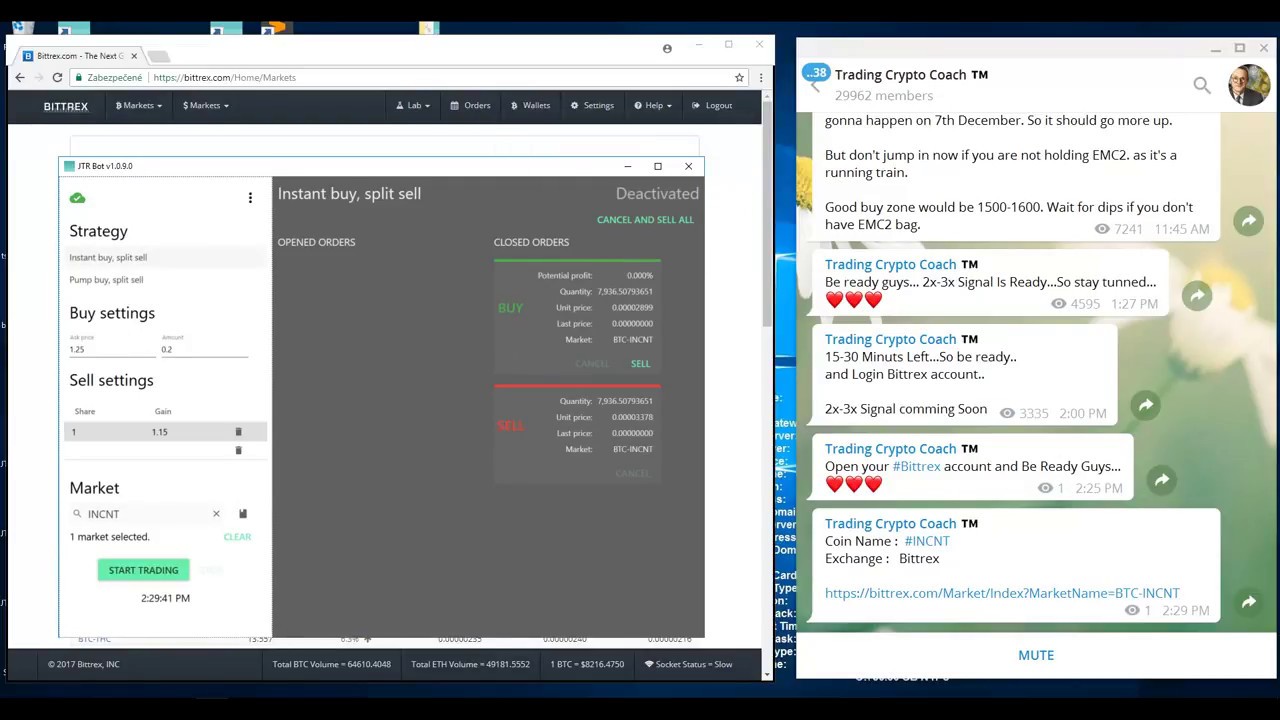Forward the EMC2 message from 11:45 AM
Image resolution: width=1280 pixels, height=720 pixels.
[1249, 221]
